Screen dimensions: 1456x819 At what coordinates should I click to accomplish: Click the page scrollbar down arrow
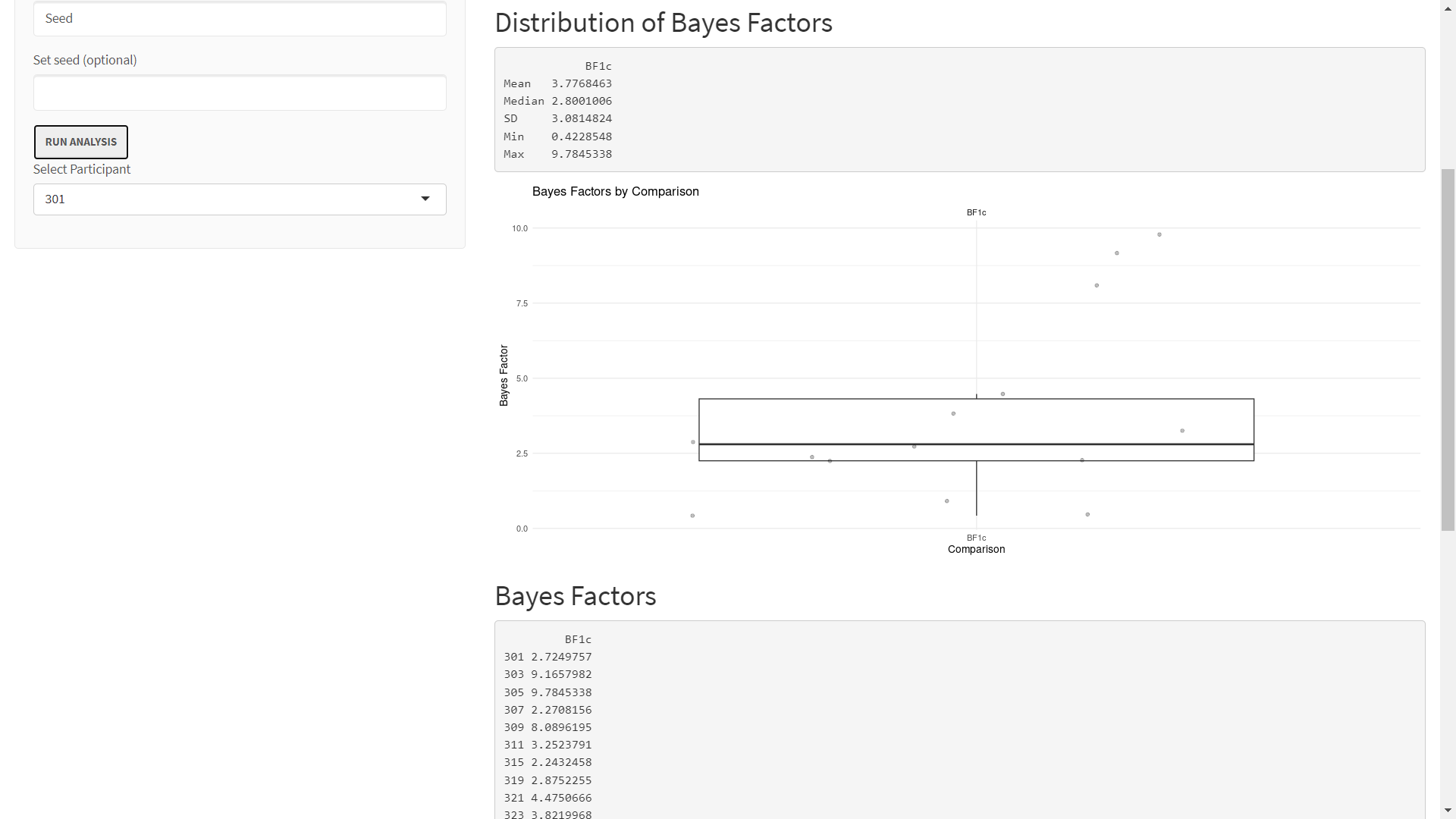1448,811
